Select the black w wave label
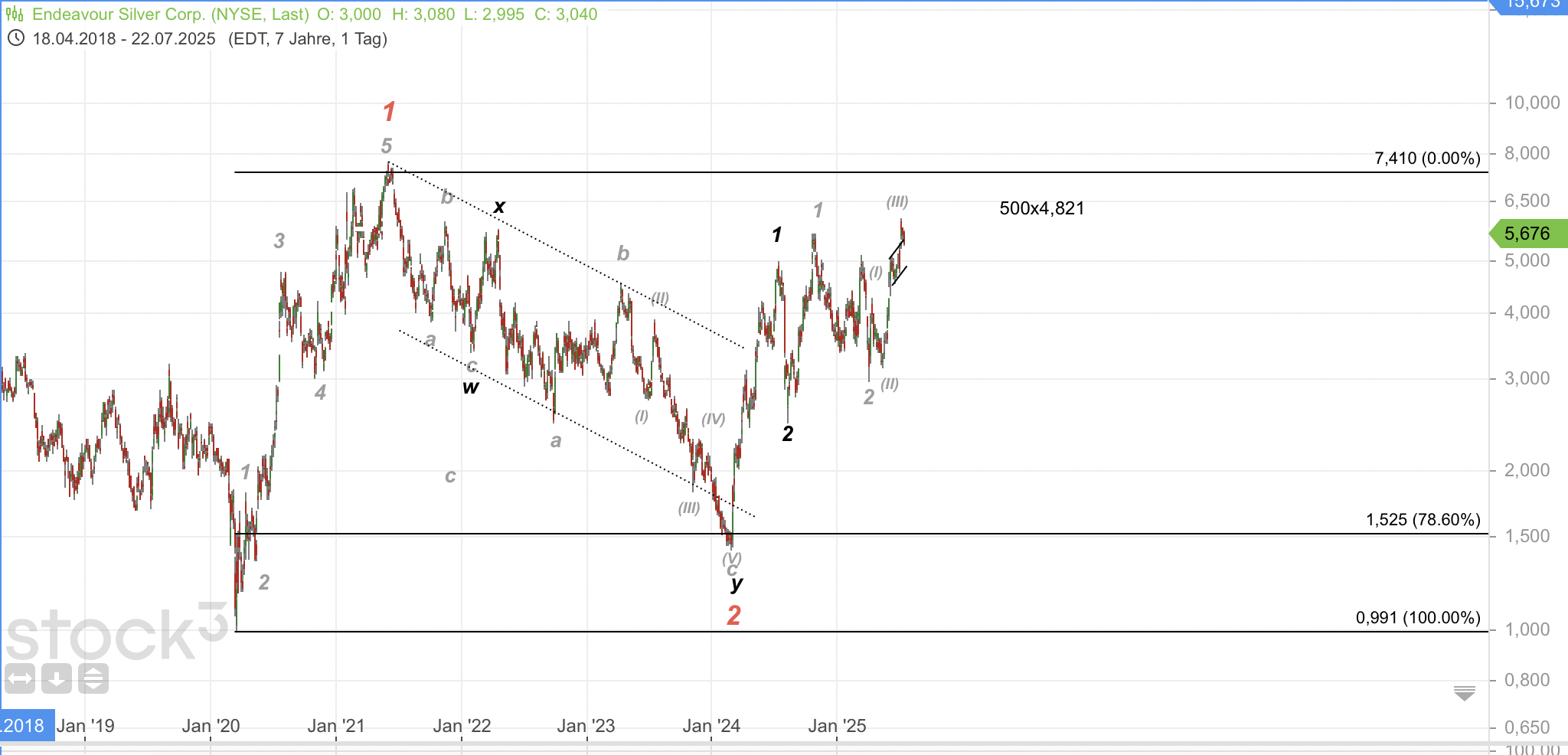This screenshot has width=1568, height=755. coord(470,387)
